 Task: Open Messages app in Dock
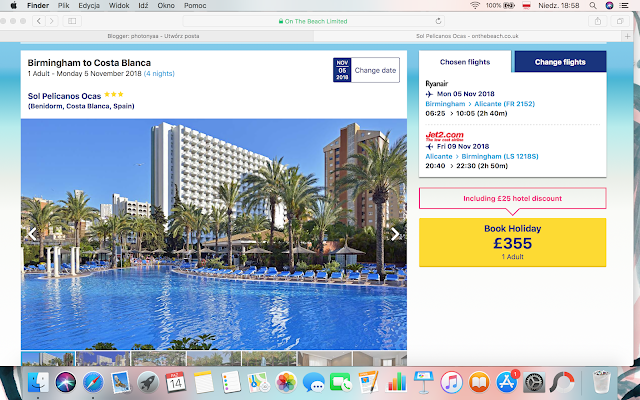click(313, 382)
